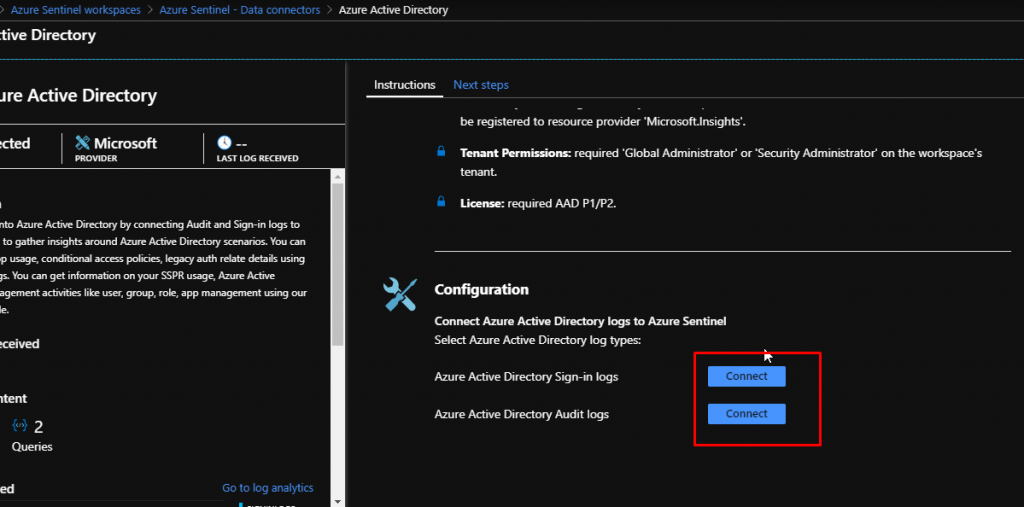Click the left panel scrollbar down arrow
This screenshot has width=1024, height=507.
pyautogui.click(x=337, y=500)
